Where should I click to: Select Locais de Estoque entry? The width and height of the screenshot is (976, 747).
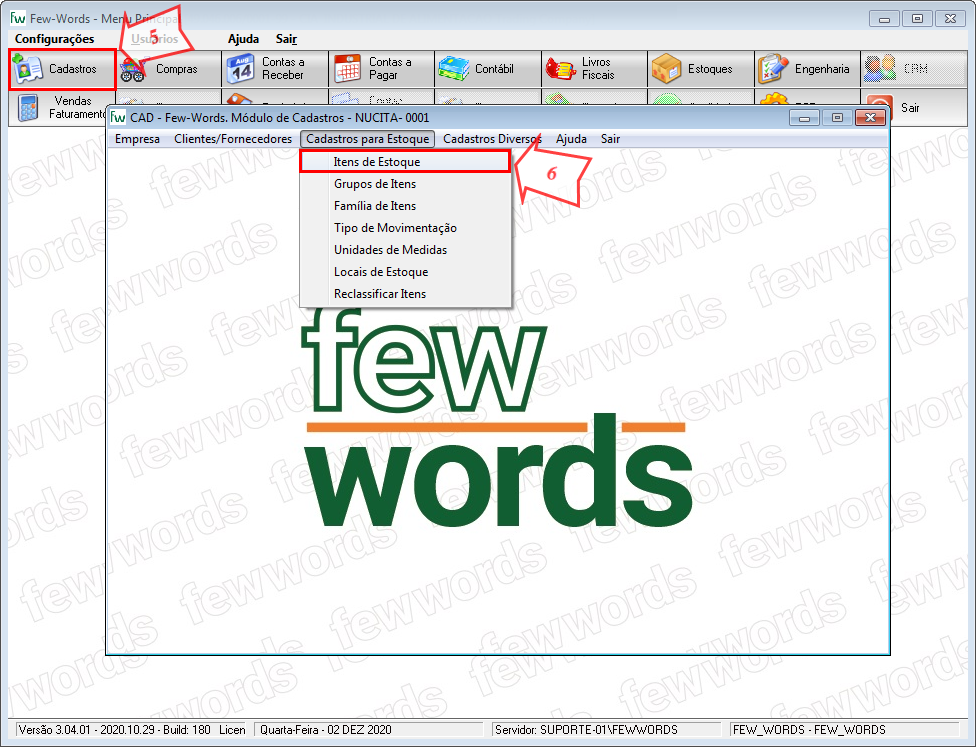(x=405, y=272)
